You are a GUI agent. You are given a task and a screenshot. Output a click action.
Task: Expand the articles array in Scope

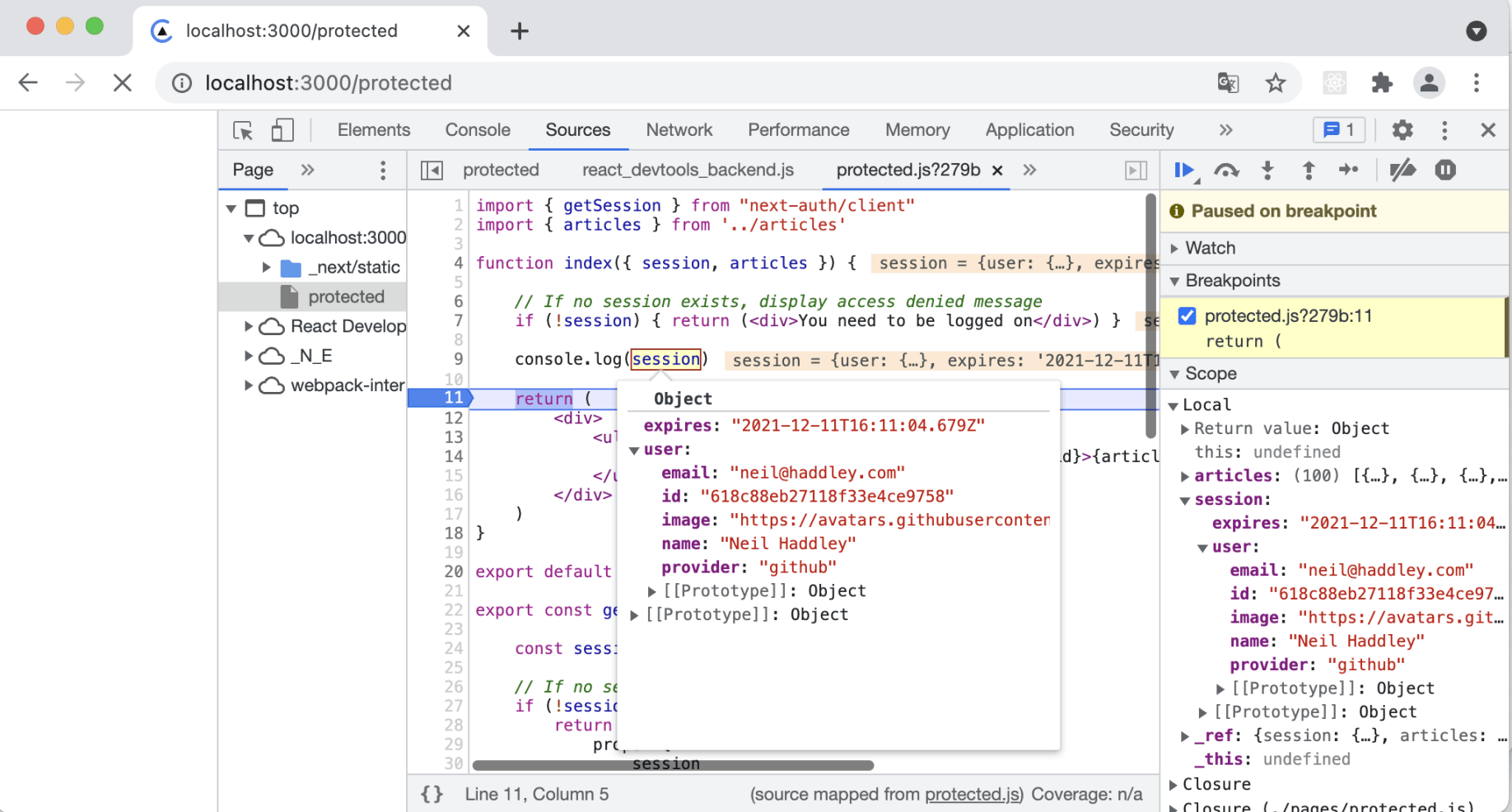pyautogui.click(x=1185, y=476)
